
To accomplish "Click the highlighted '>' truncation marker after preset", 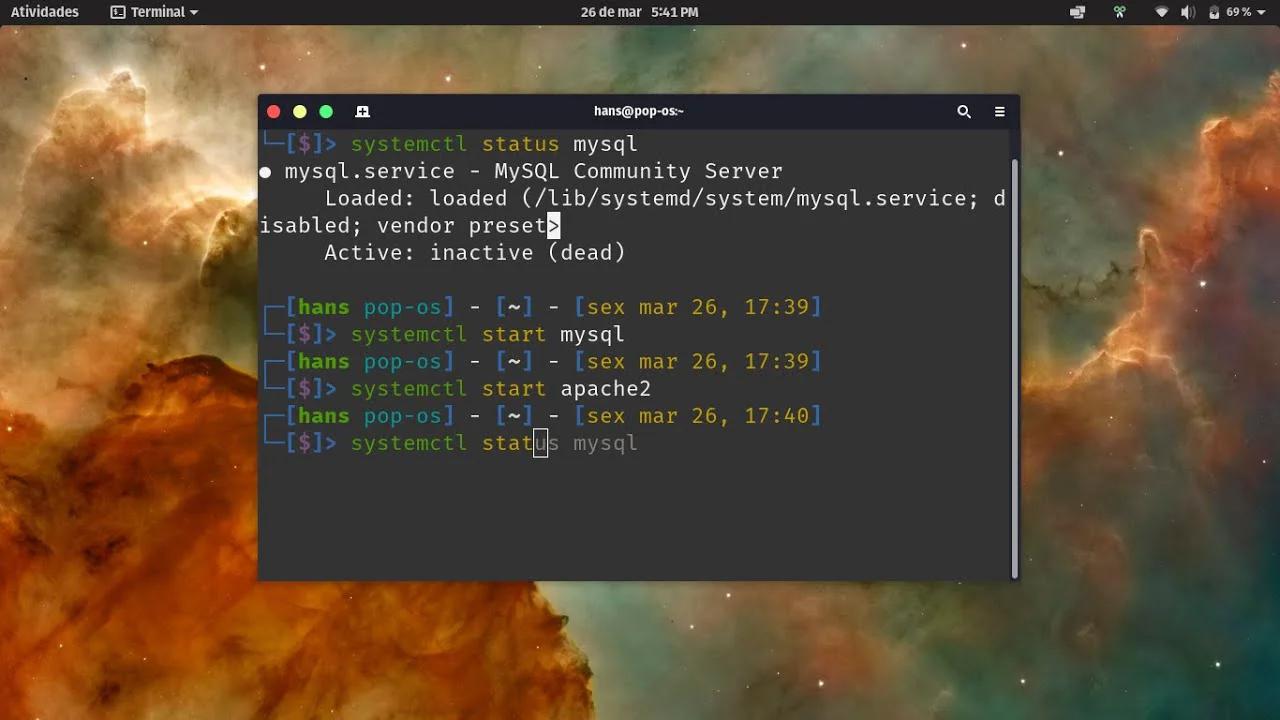I will pos(554,226).
